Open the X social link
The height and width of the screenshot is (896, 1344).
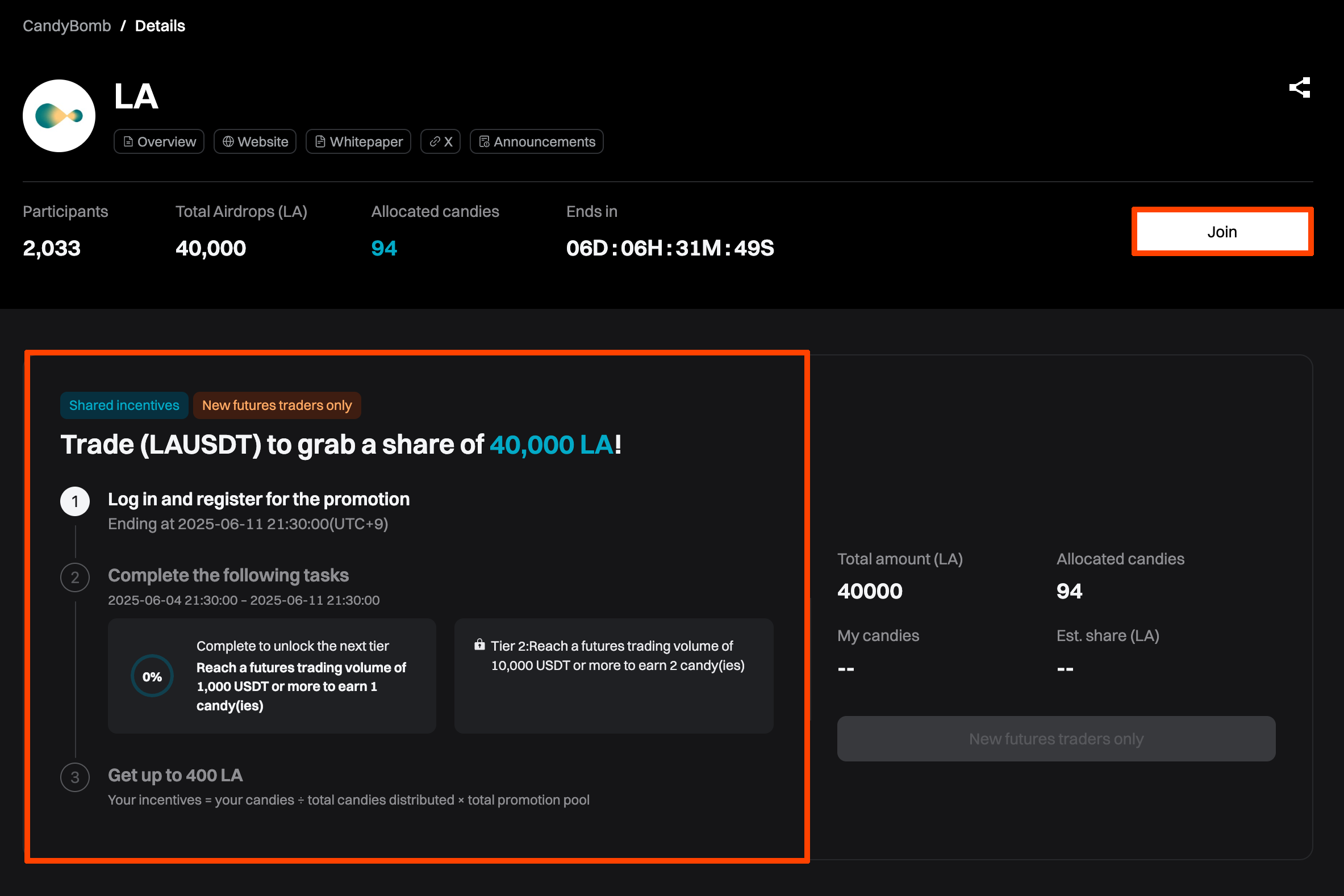point(440,142)
